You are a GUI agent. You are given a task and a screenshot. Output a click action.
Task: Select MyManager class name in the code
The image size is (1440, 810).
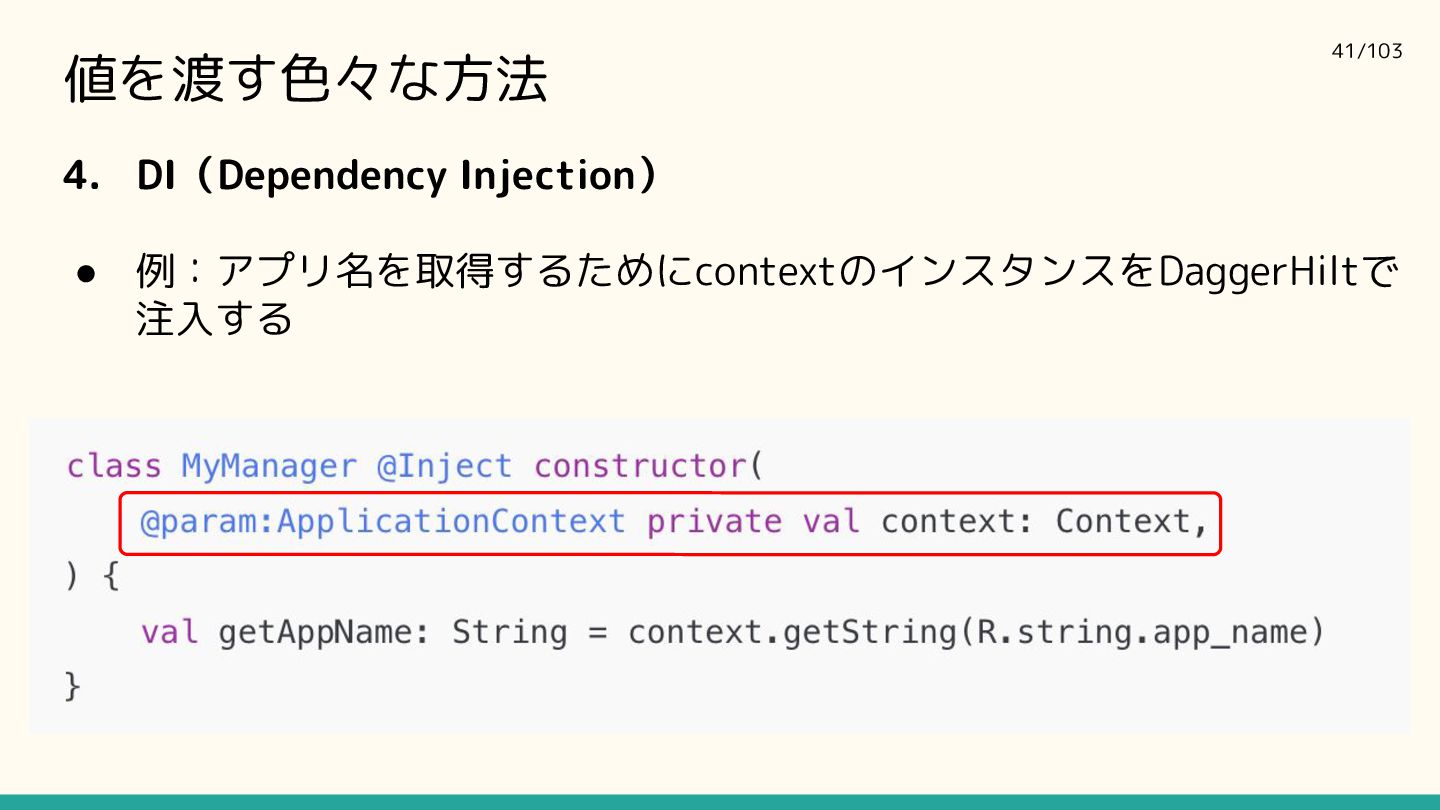tap(268, 467)
